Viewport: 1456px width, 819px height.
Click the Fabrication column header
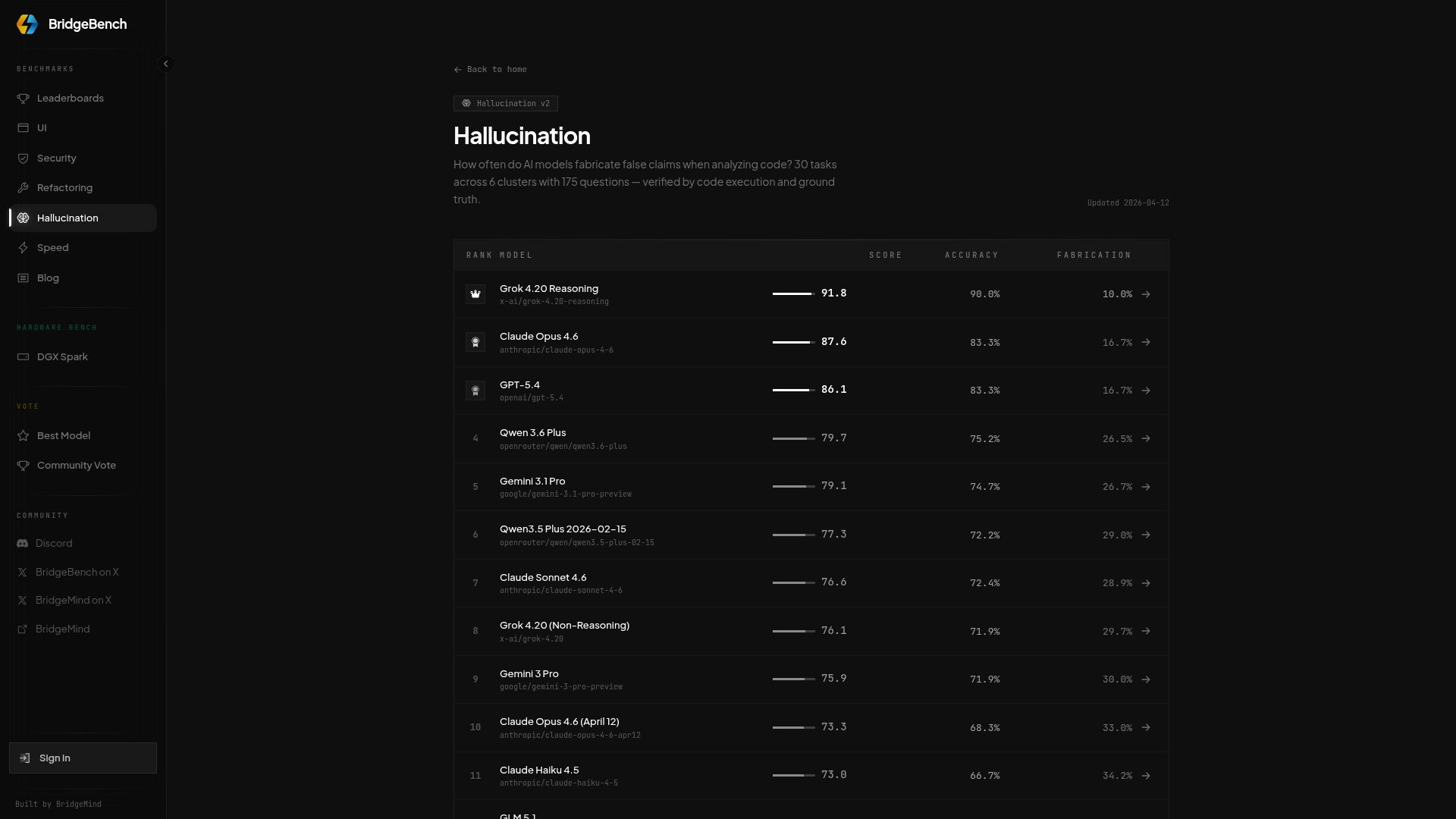1094,256
